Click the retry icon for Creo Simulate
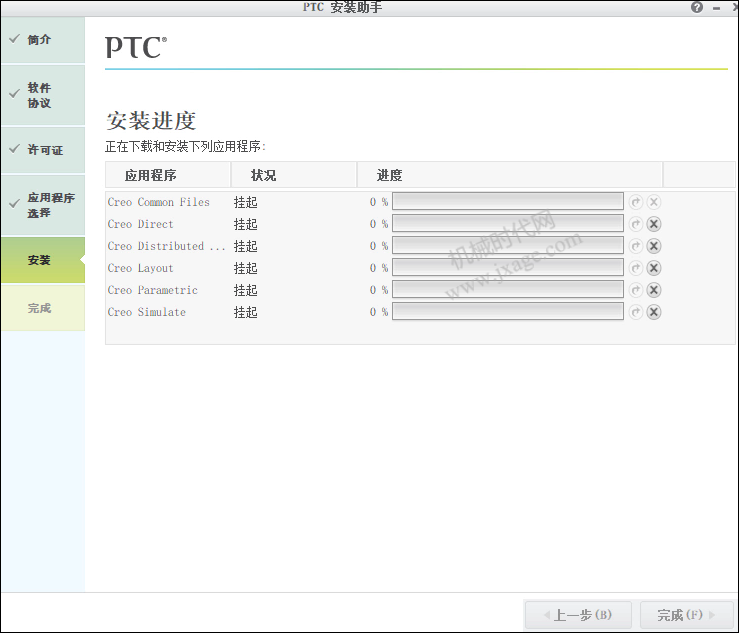Screen dimensions: 739x633 [636, 312]
